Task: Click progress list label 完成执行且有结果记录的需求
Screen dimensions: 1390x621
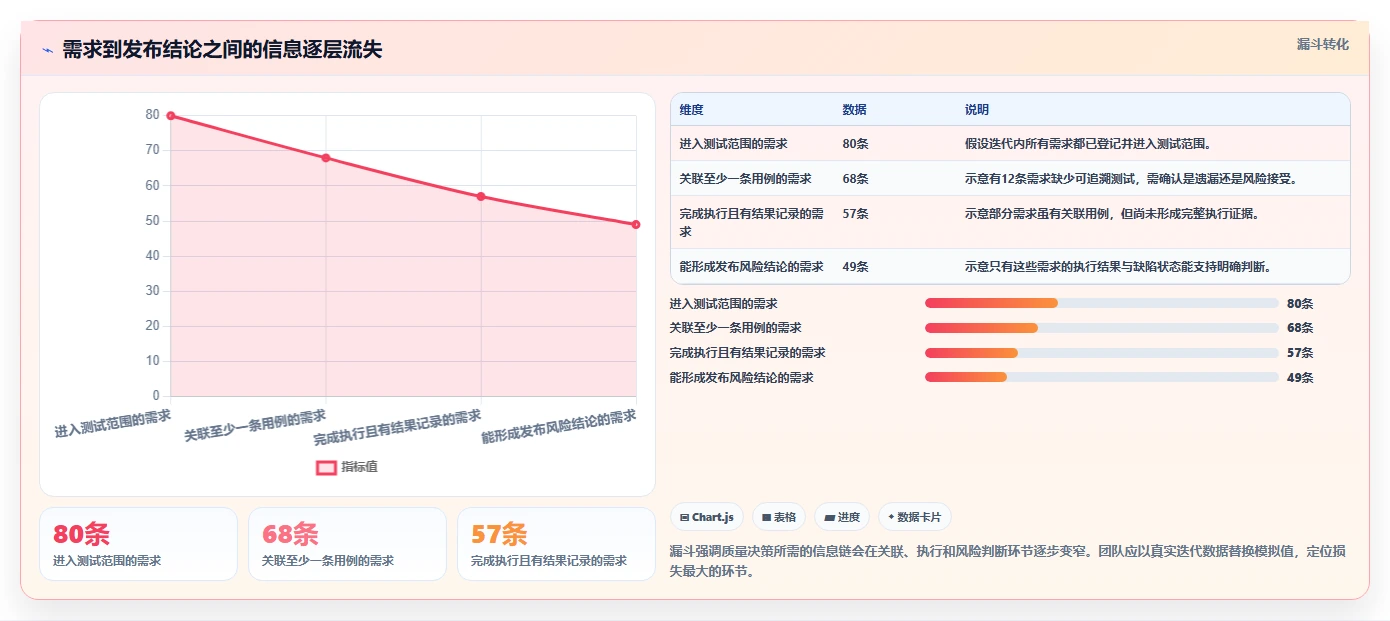Action: [748, 353]
